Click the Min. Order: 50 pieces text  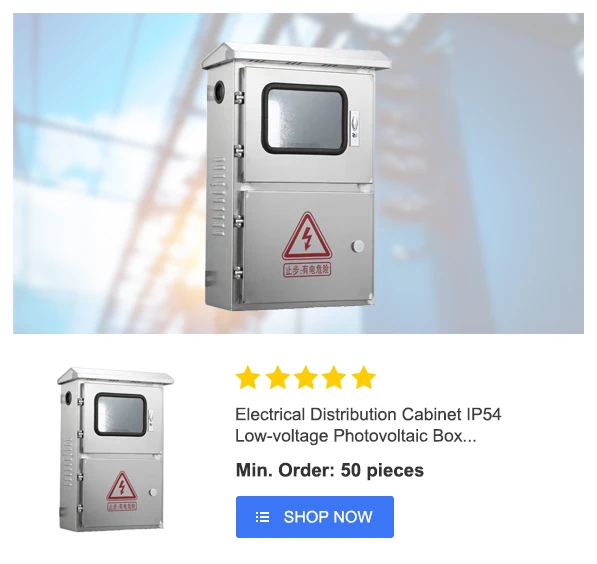330,470
